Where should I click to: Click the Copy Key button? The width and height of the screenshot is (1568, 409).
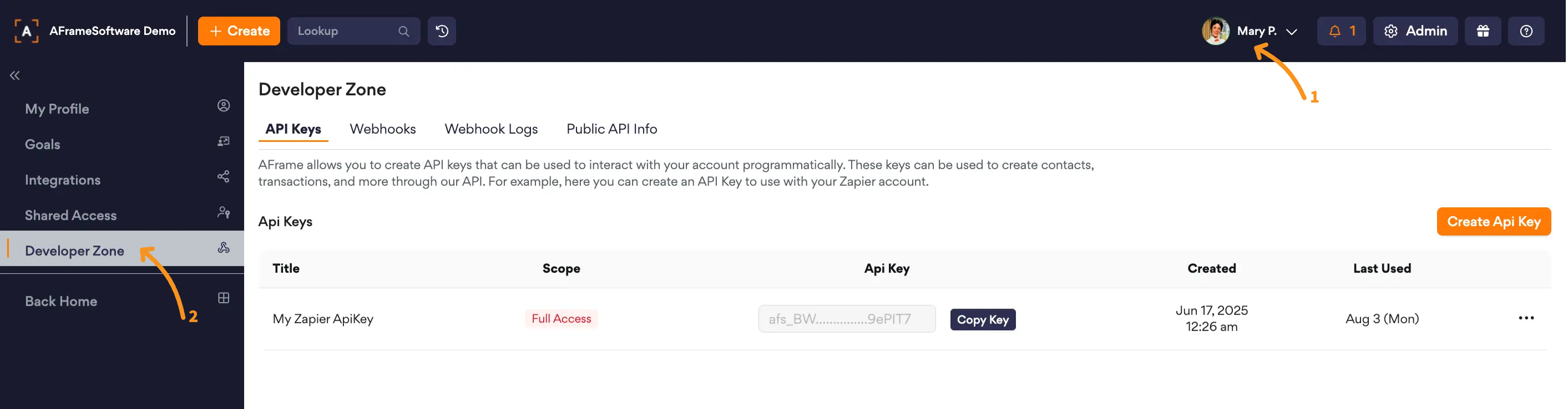point(983,320)
